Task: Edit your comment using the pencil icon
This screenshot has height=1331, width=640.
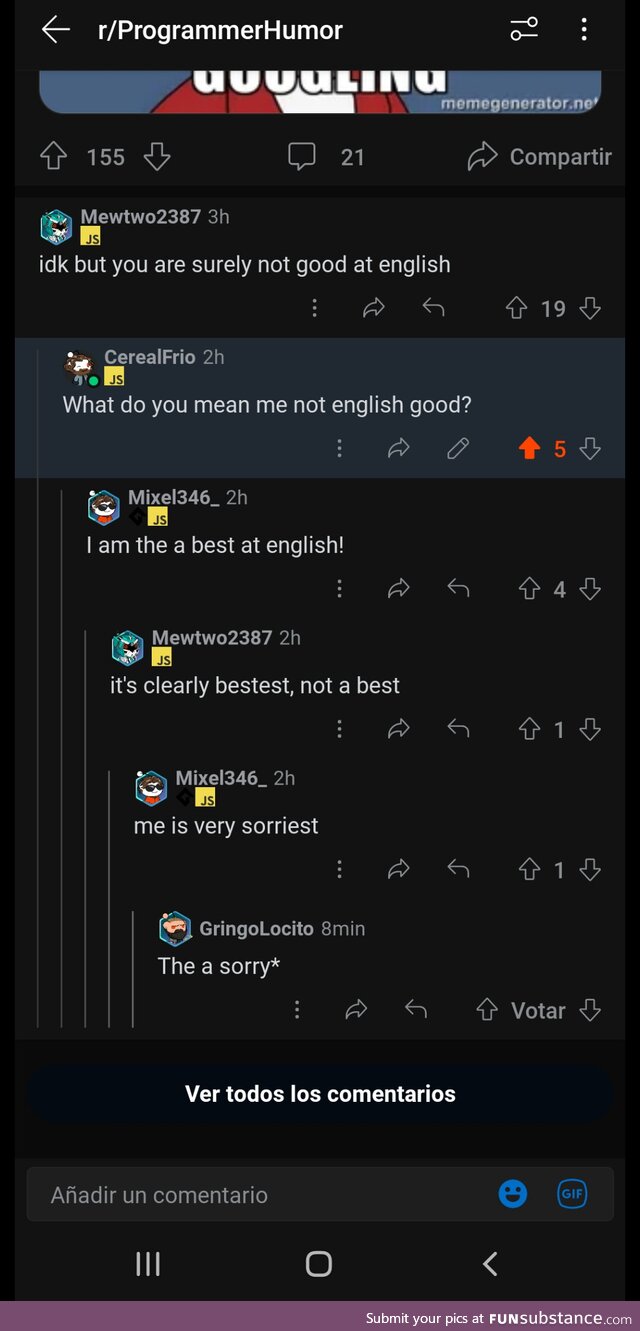Action: coord(458,449)
